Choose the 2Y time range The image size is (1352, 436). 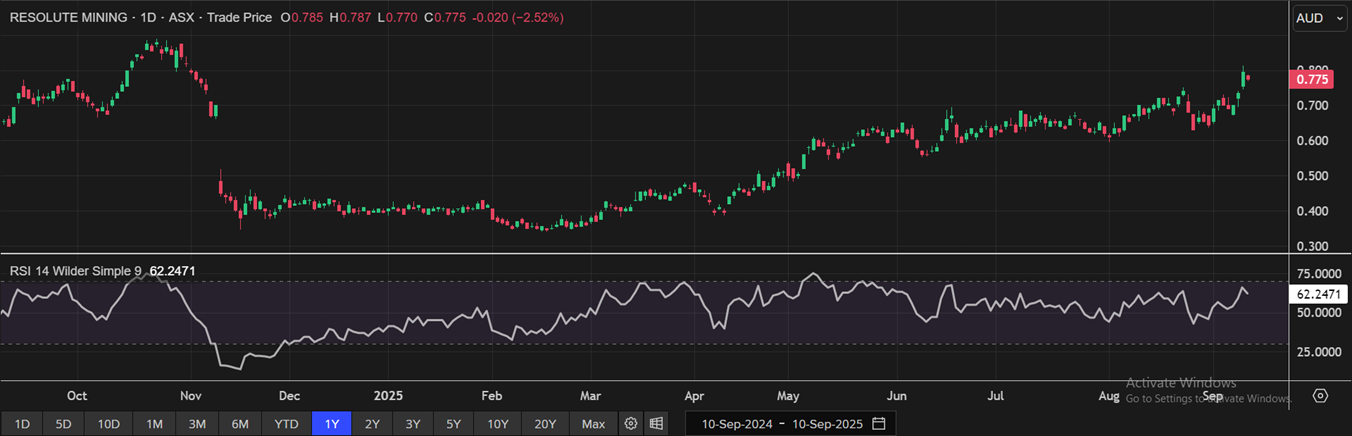[x=372, y=424]
